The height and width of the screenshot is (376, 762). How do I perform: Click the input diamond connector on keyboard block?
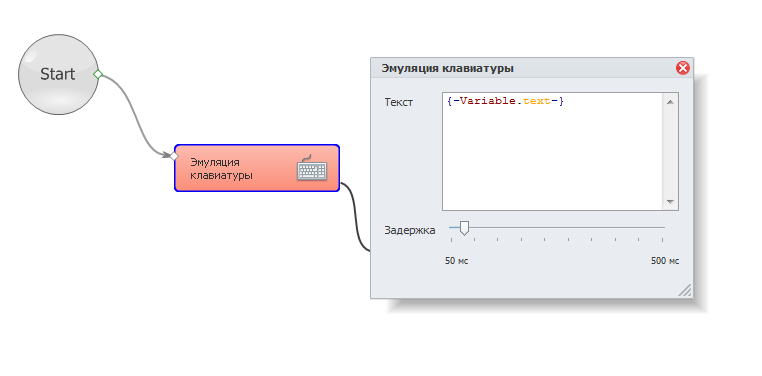pyautogui.click(x=173, y=156)
